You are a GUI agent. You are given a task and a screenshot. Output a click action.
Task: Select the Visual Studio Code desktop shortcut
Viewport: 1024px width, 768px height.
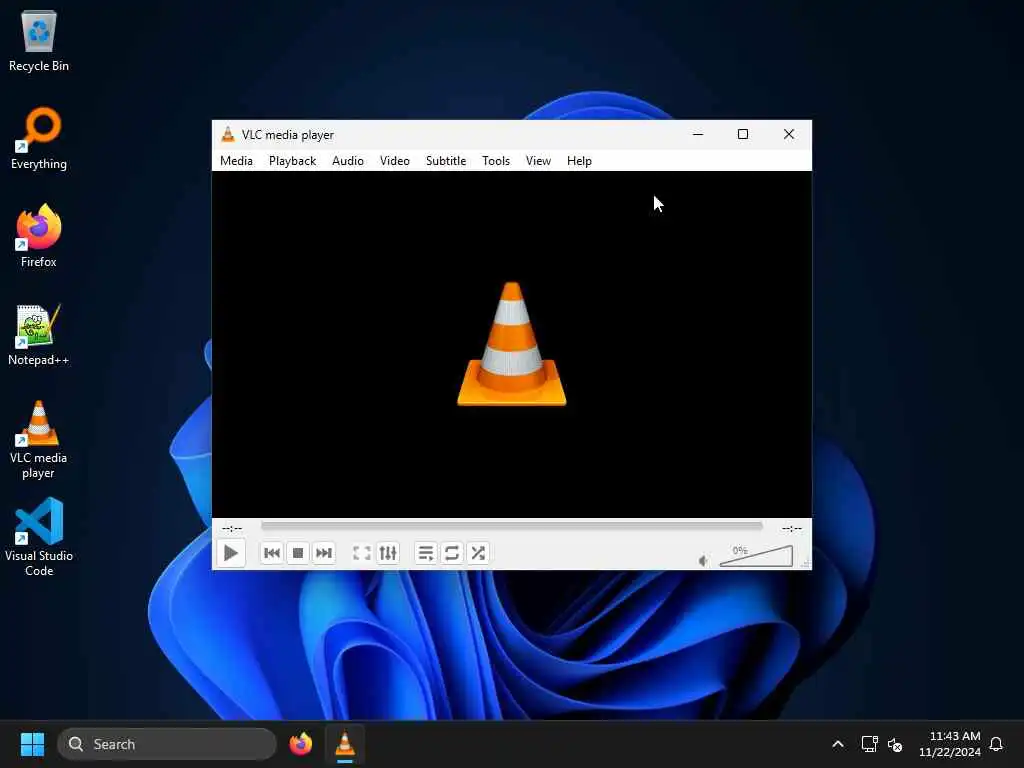[x=39, y=537]
